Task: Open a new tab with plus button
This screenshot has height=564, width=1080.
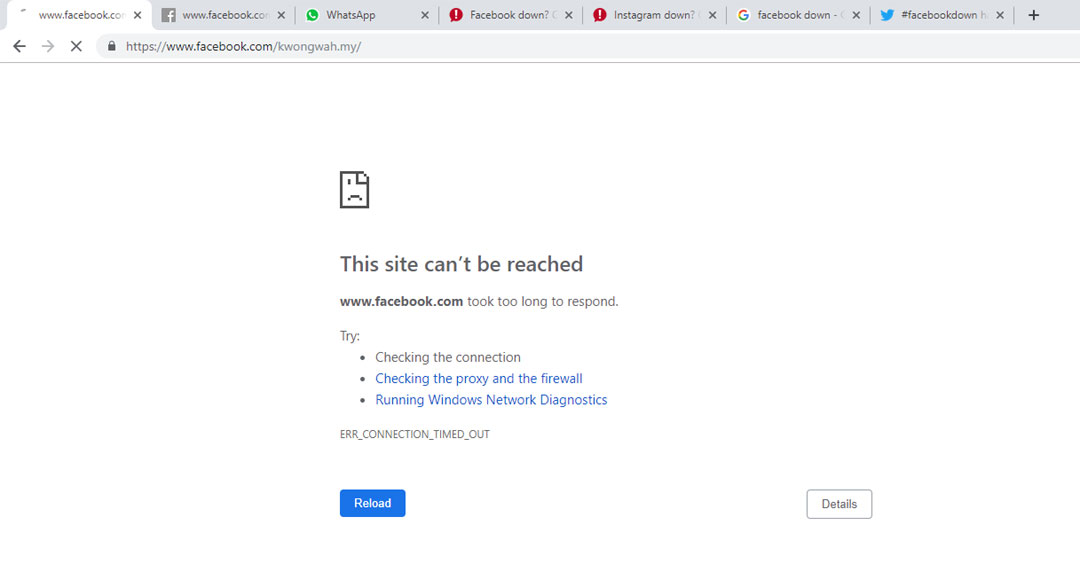Action: [x=1033, y=15]
